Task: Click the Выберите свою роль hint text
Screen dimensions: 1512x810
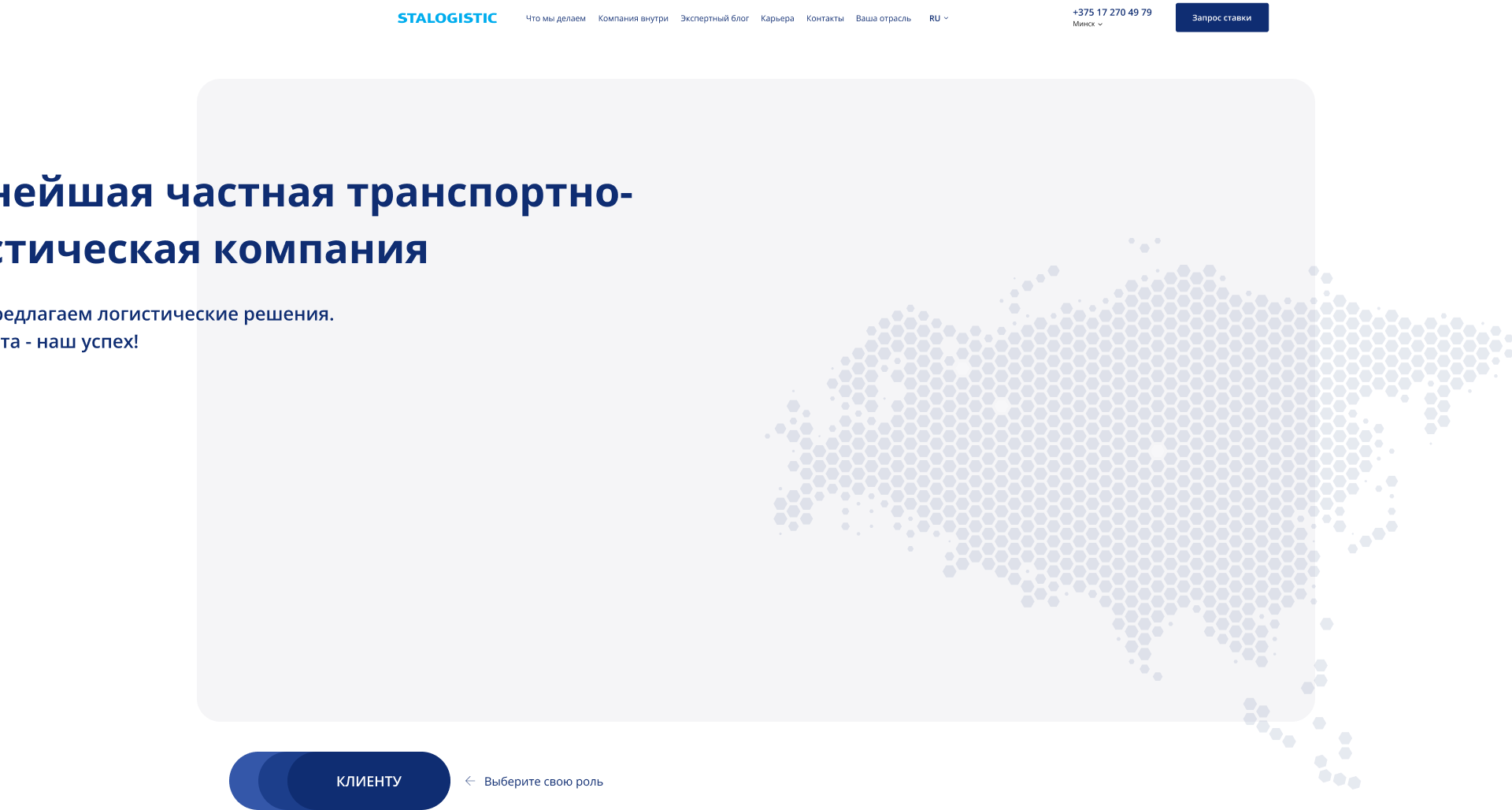Action: [543, 782]
